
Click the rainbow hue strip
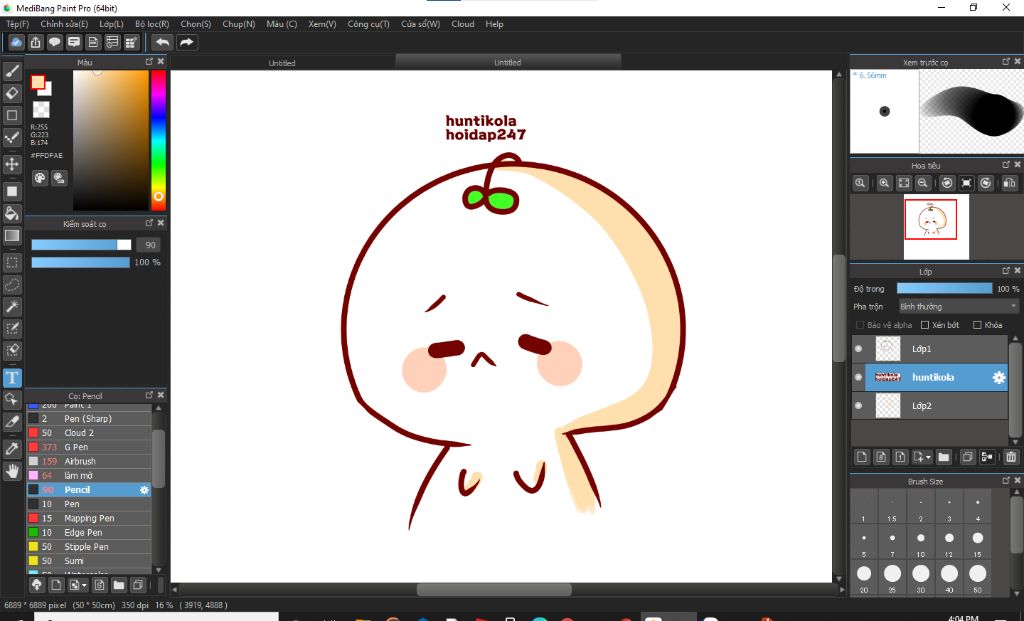click(158, 140)
